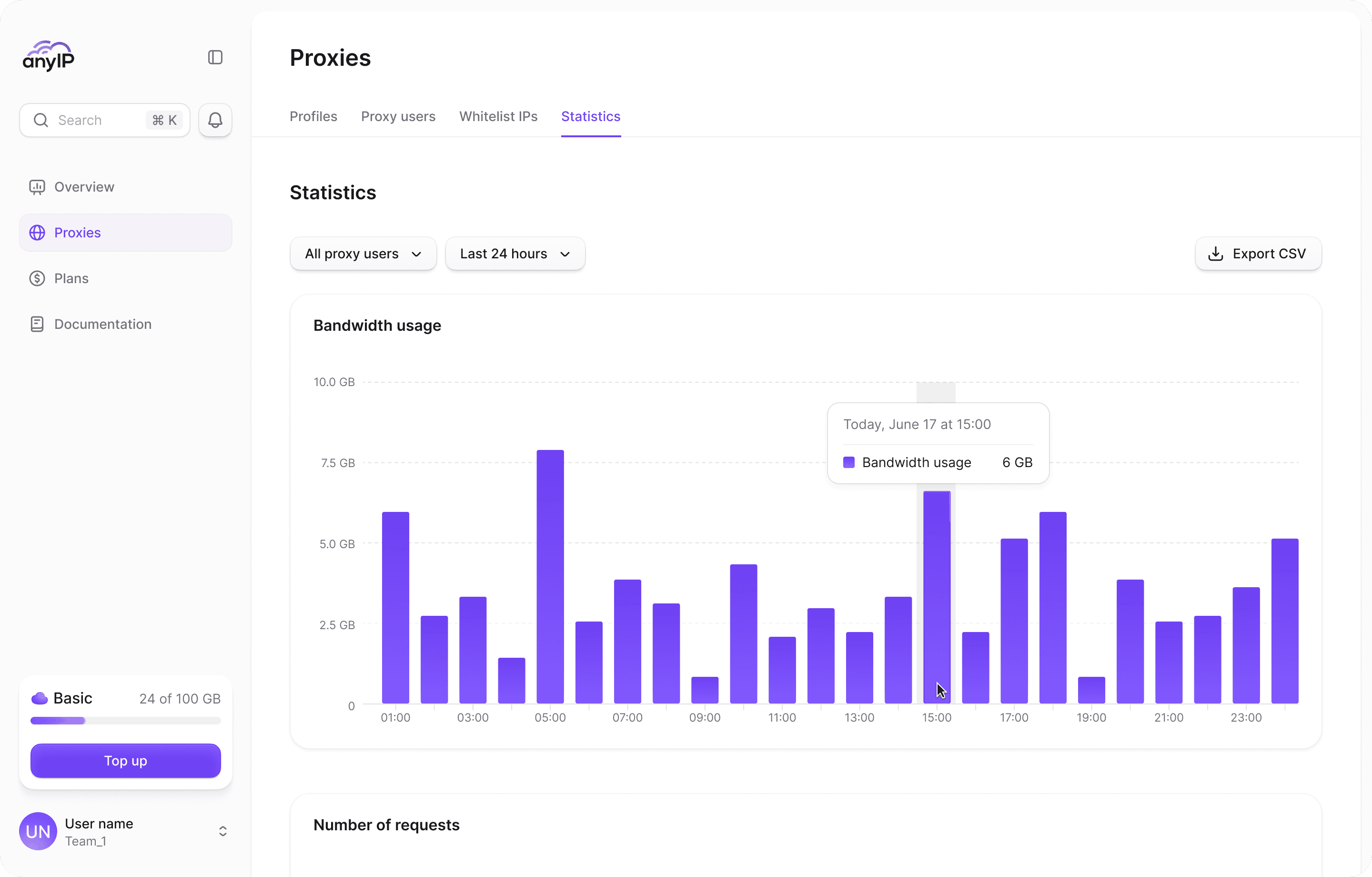Open the Proxy users tab
Screen dimensions: 1372x877
[398, 116]
